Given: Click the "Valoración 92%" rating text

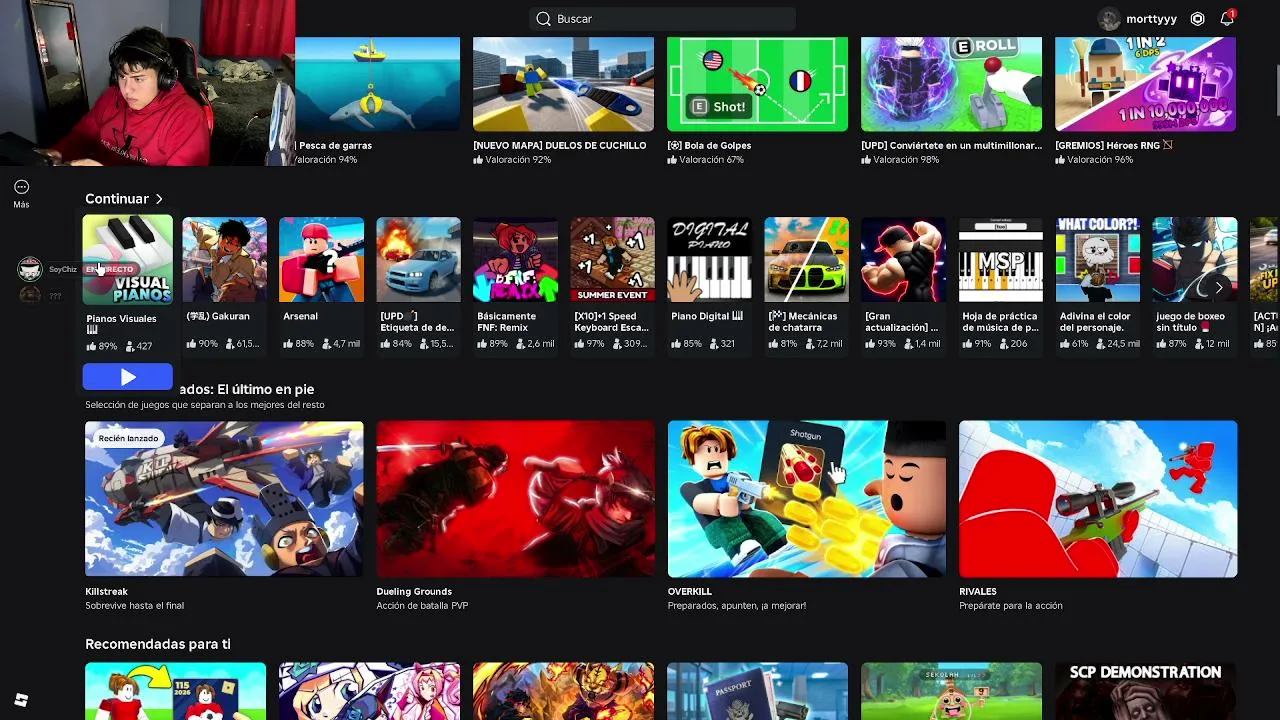Looking at the screenshot, I should (518, 160).
